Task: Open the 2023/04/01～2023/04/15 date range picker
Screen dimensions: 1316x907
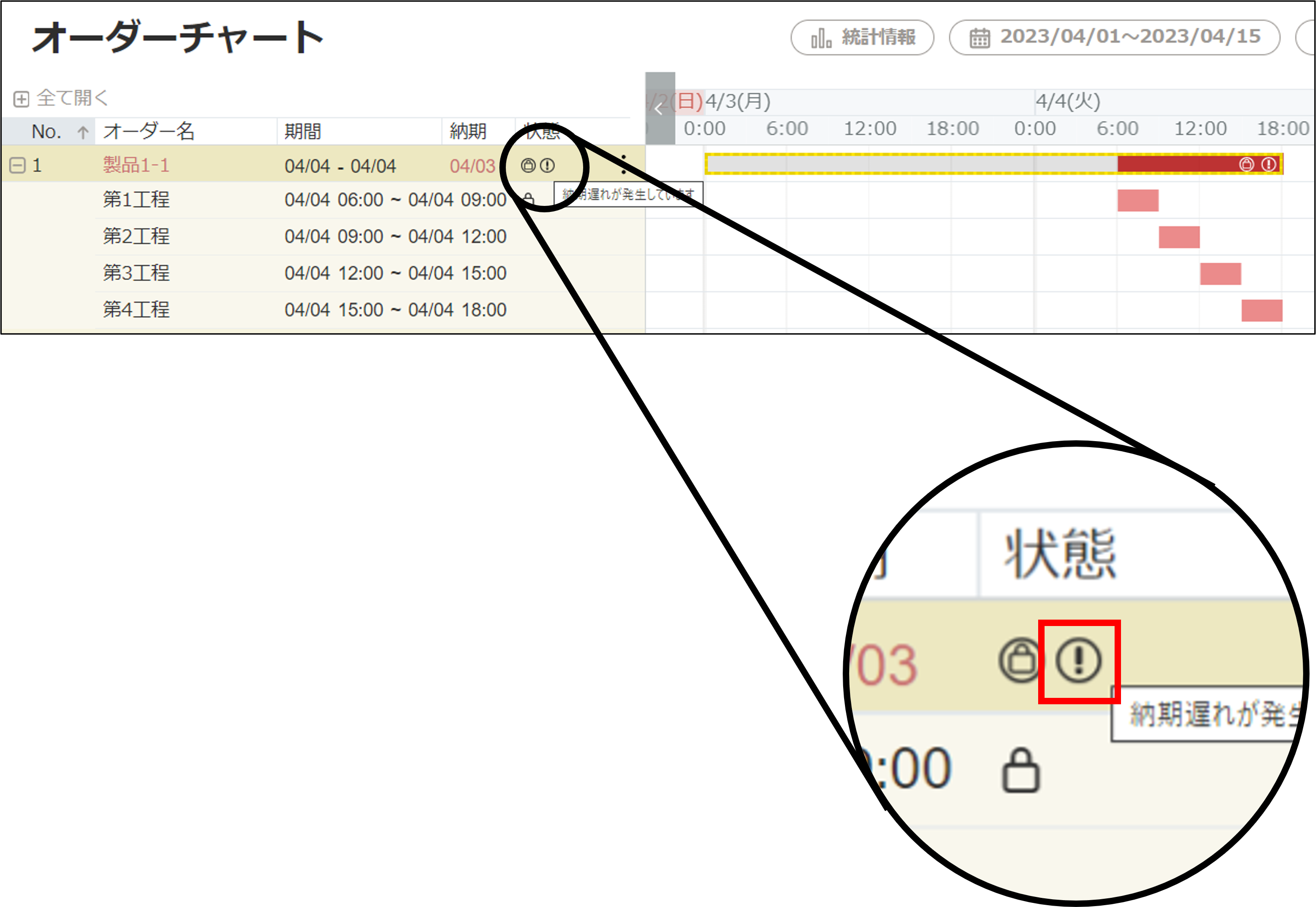Action: [x=1114, y=38]
